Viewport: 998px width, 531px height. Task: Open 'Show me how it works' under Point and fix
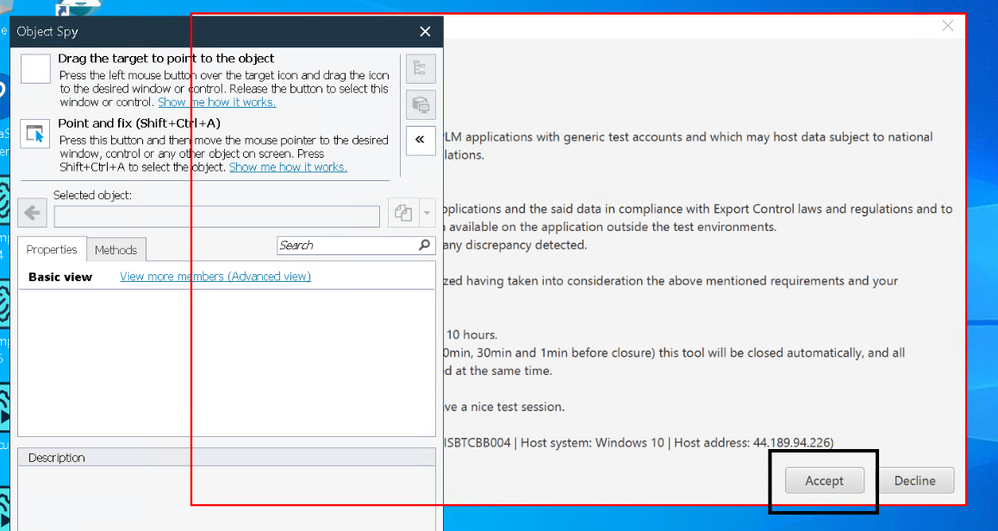(288, 167)
